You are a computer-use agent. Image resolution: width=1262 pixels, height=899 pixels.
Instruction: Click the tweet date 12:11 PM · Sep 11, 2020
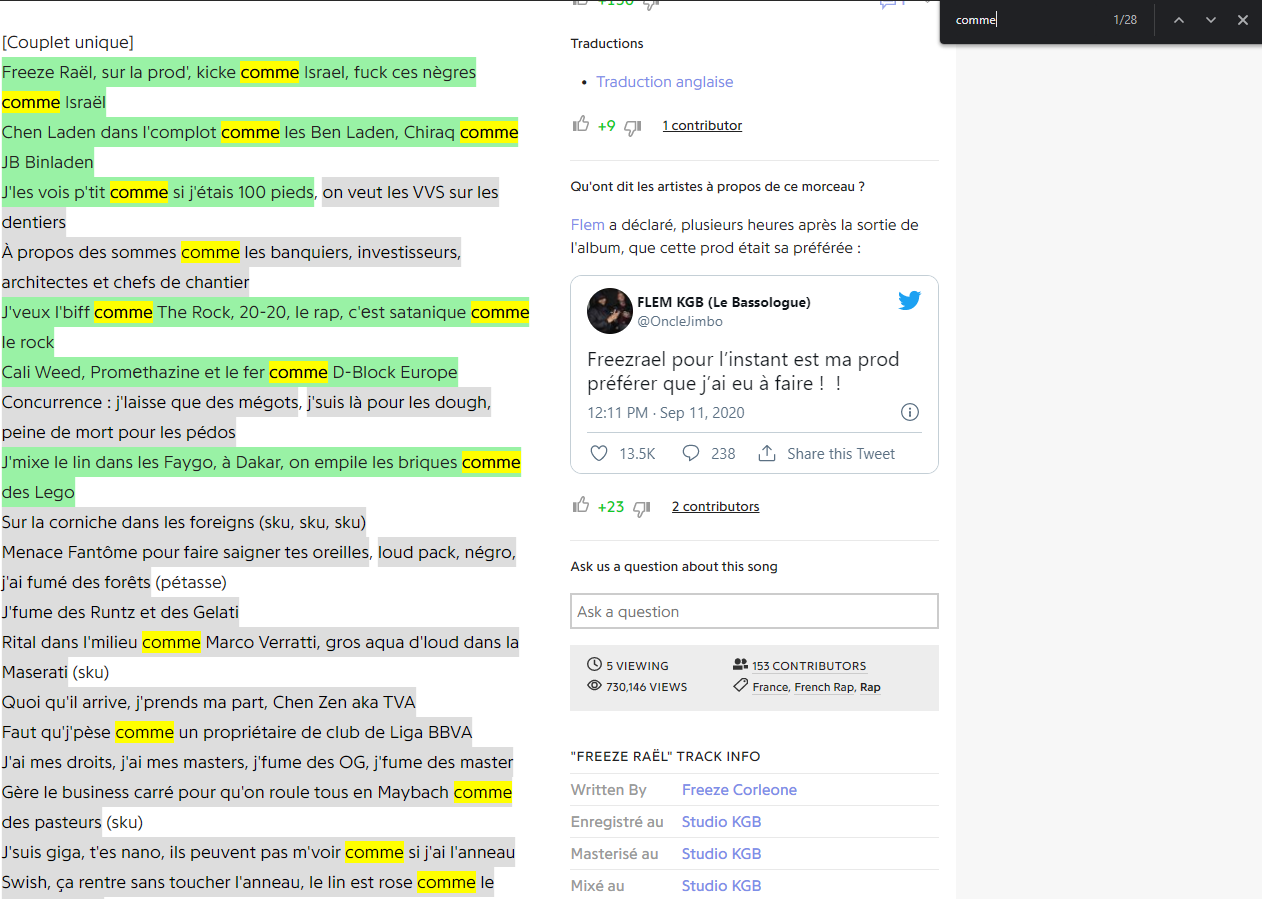(x=666, y=413)
